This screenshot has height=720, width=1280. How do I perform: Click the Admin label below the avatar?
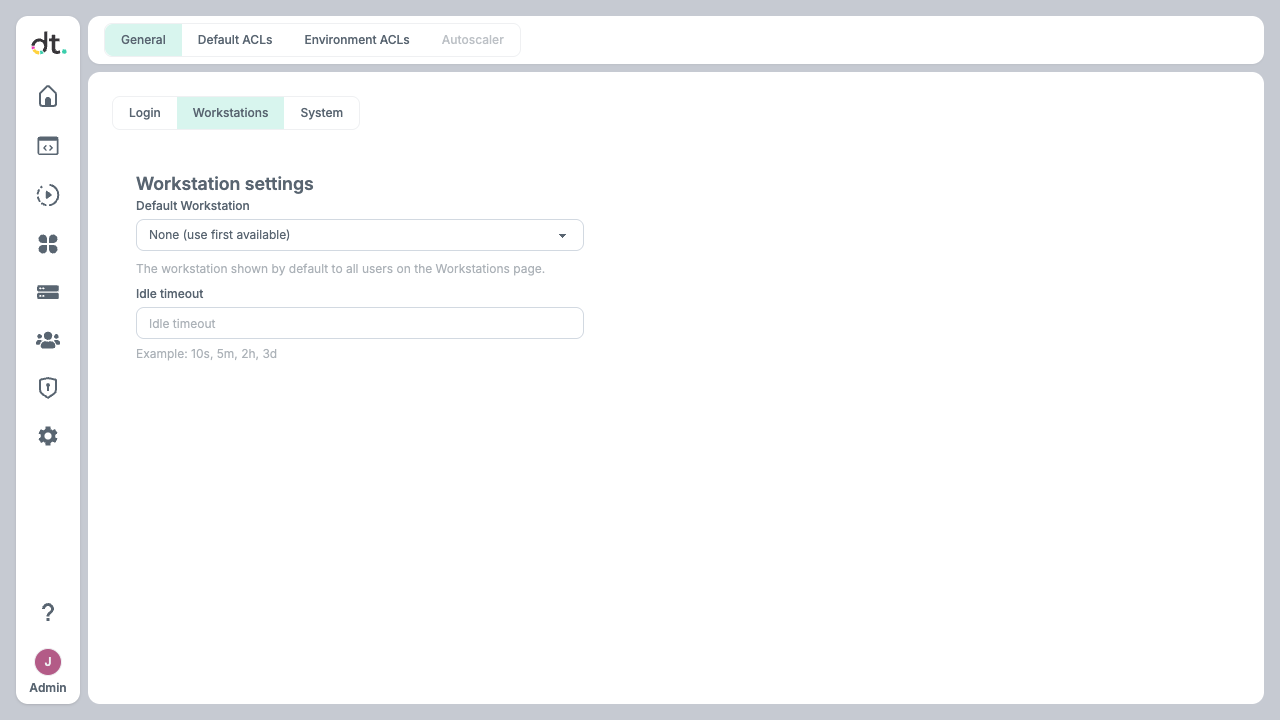(x=48, y=688)
